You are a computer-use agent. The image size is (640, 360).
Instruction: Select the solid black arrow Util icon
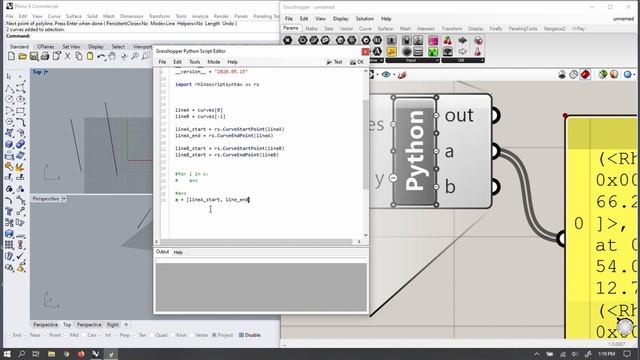pyautogui.click(x=462, y=40)
